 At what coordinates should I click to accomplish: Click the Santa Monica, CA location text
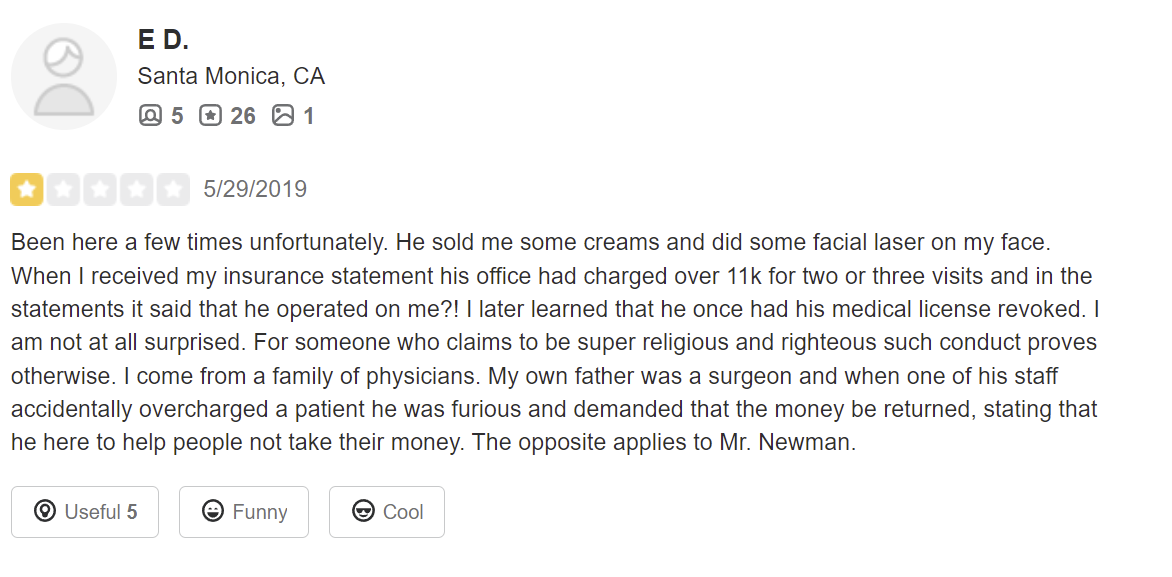coord(231,76)
